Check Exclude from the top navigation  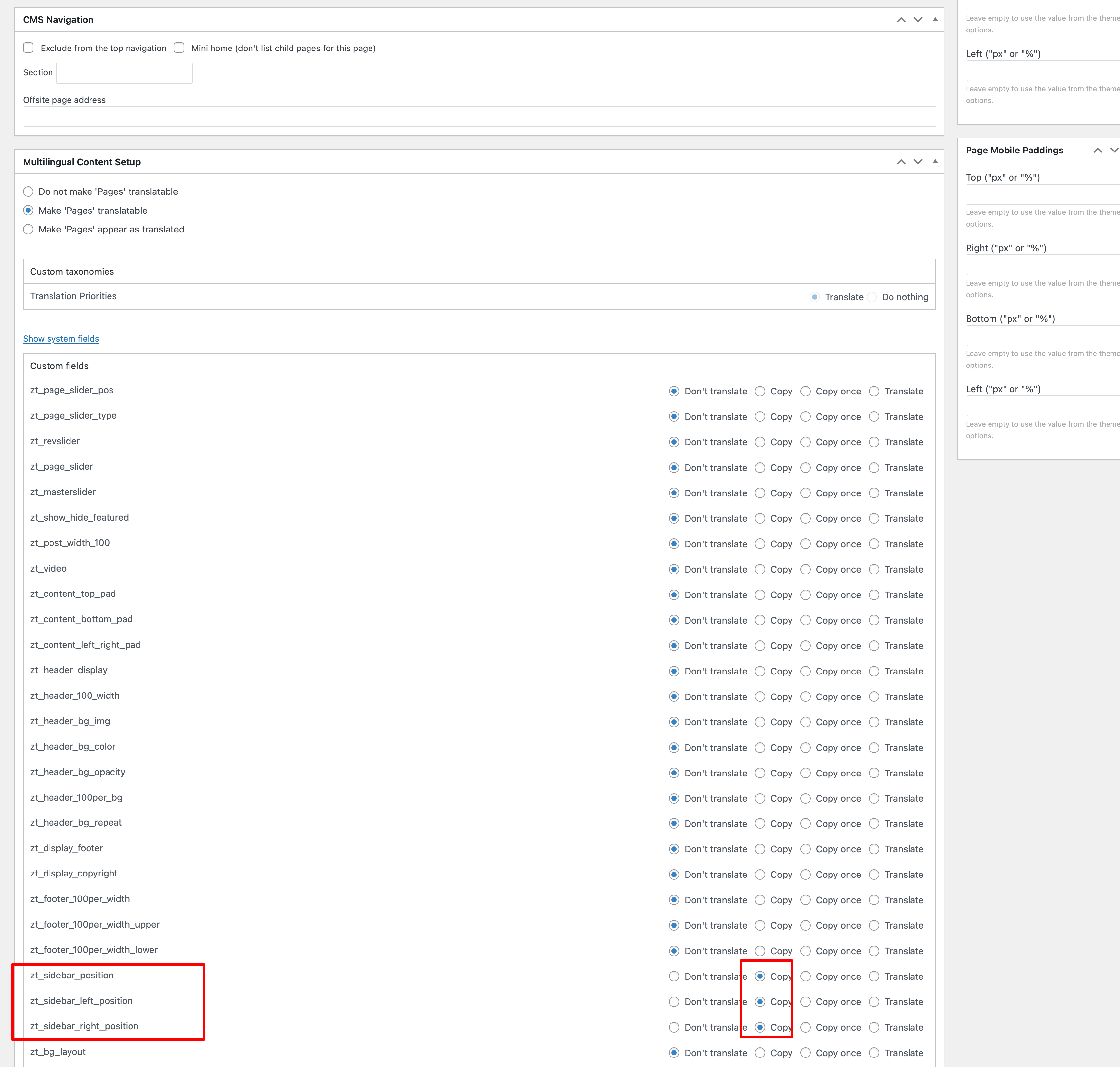29,48
